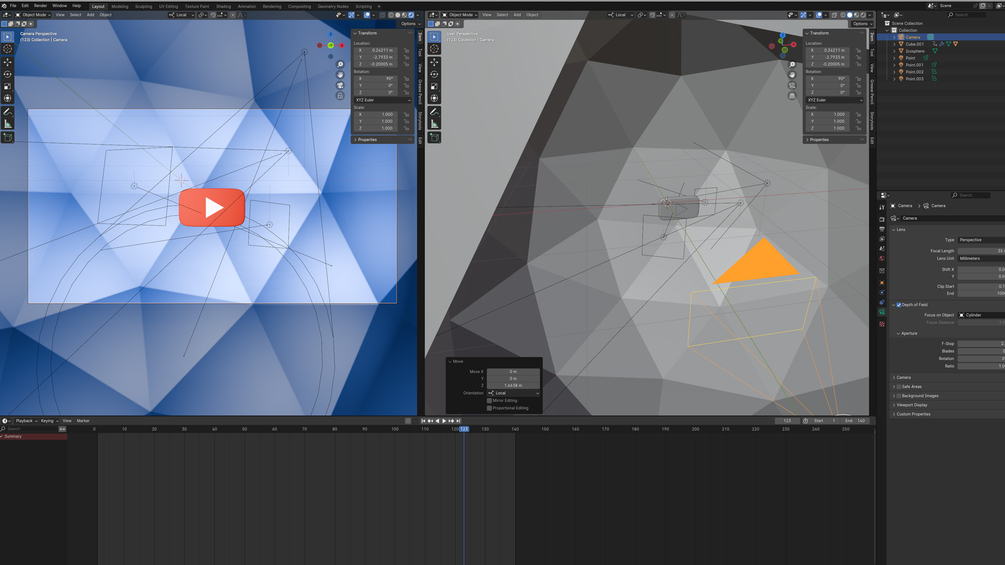Select the Annotate tool in left viewport
The height and width of the screenshot is (565, 1005).
8,111
